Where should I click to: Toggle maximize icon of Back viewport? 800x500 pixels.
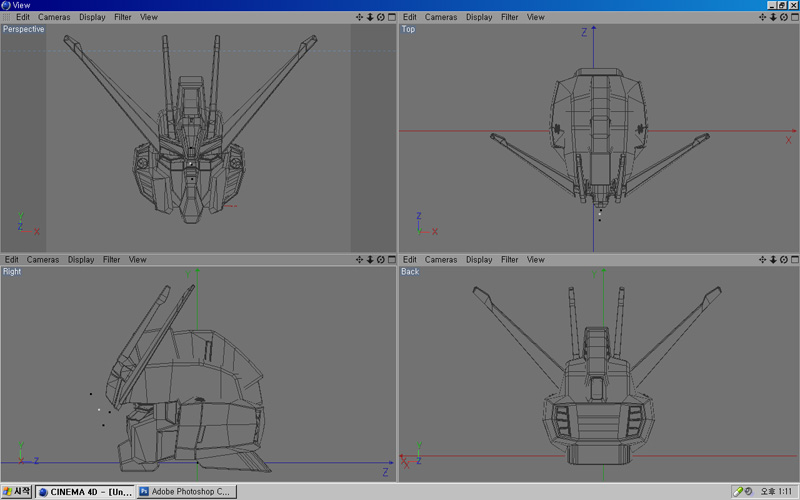tap(795, 260)
